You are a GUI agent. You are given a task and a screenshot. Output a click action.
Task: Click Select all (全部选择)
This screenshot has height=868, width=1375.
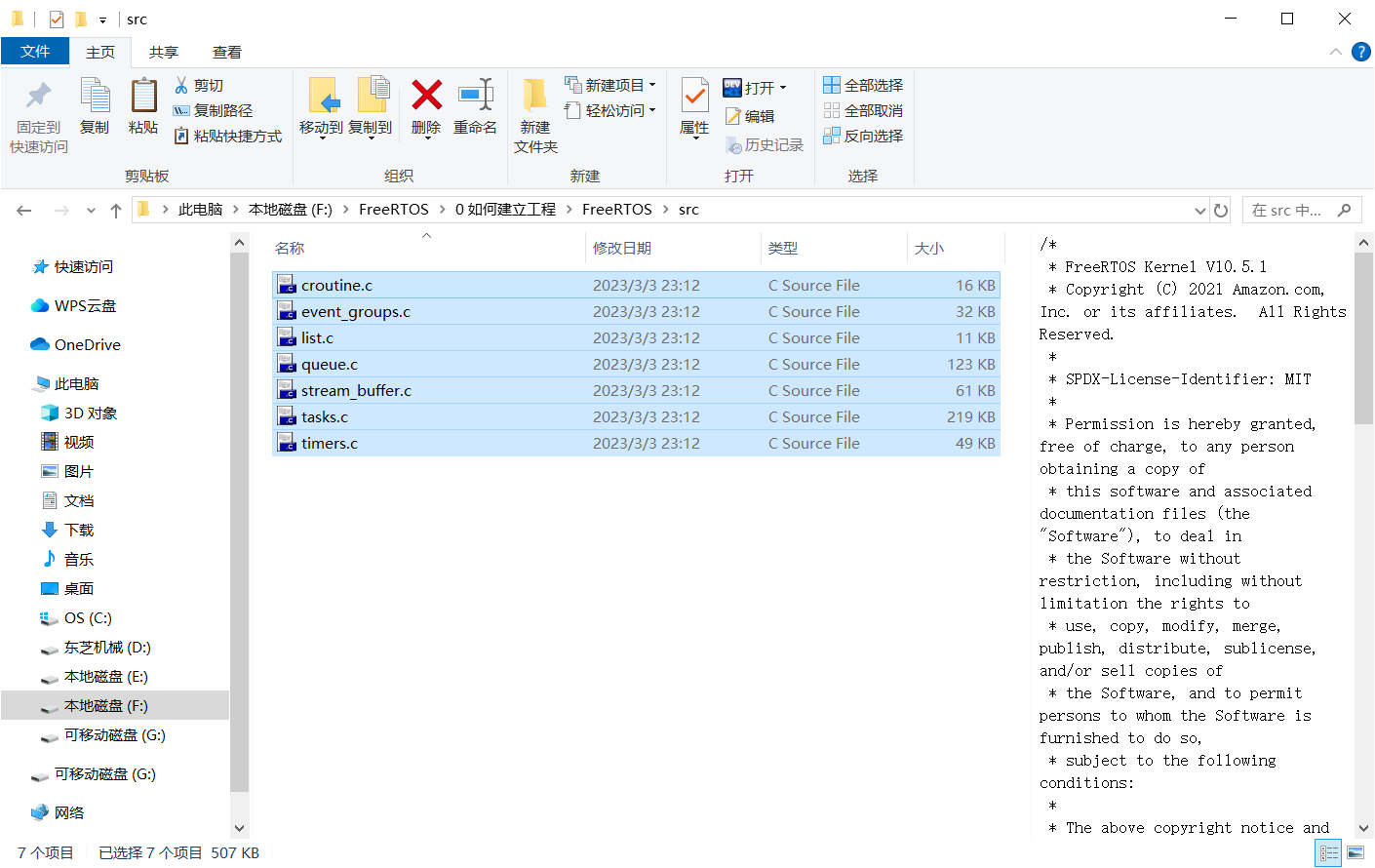click(863, 86)
